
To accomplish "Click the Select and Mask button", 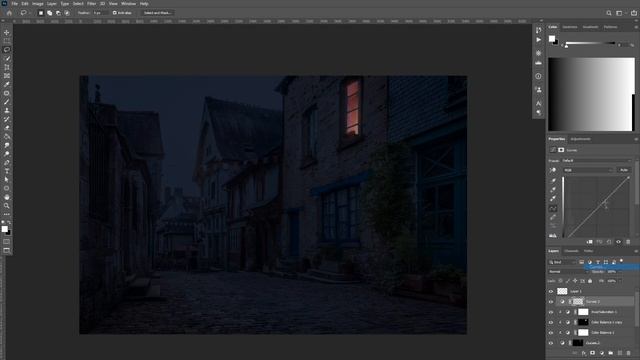I will [x=157, y=13].
